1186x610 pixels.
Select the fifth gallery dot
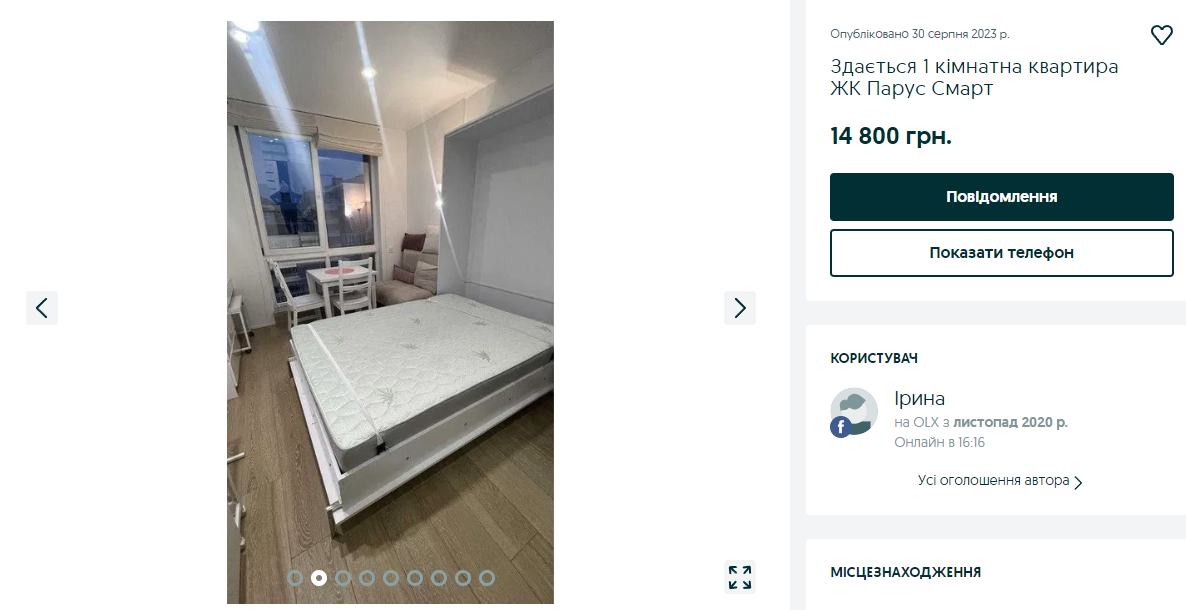click(391, 578)
